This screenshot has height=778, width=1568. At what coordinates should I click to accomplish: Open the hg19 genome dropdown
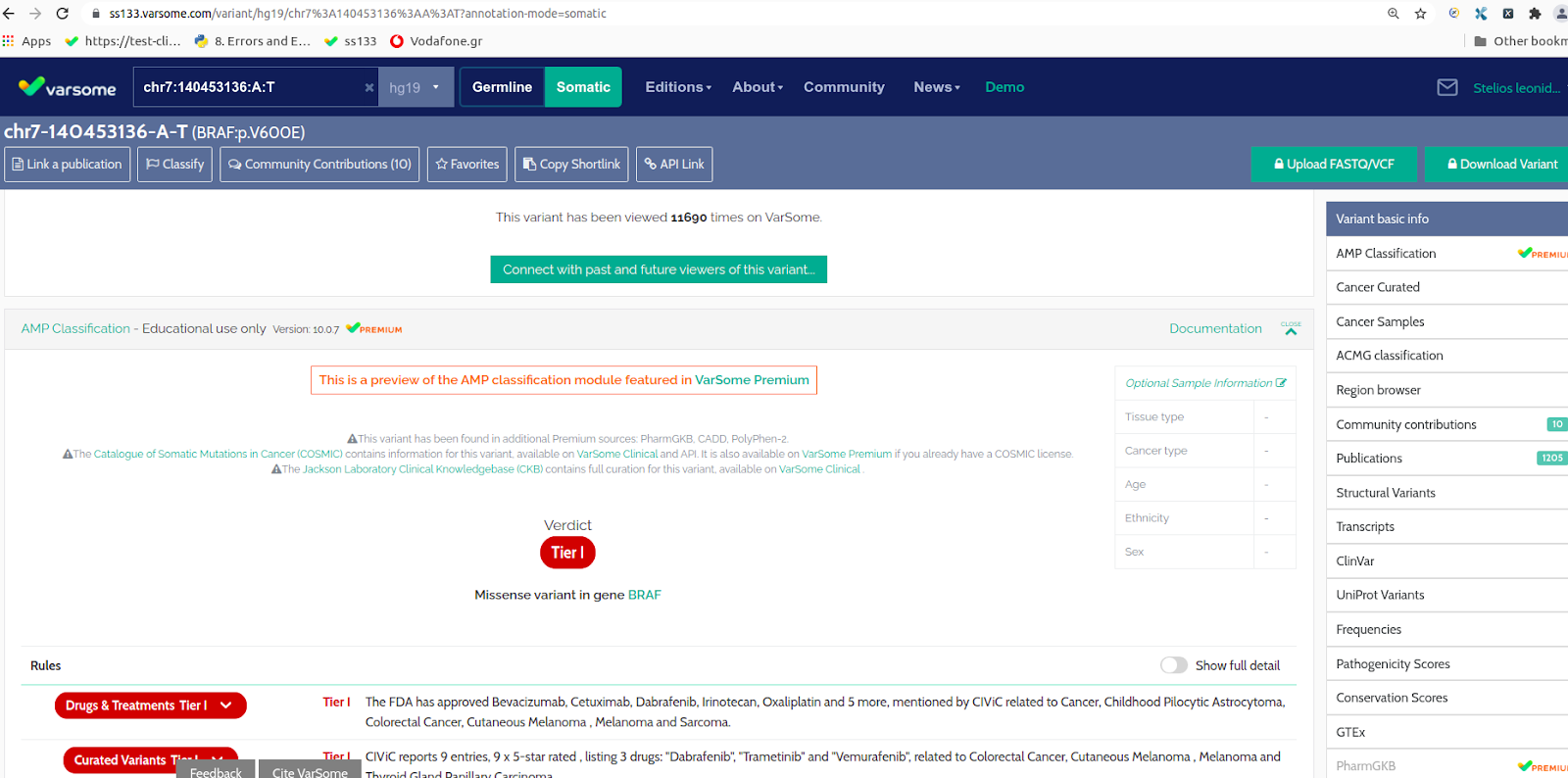coord(416,87)
